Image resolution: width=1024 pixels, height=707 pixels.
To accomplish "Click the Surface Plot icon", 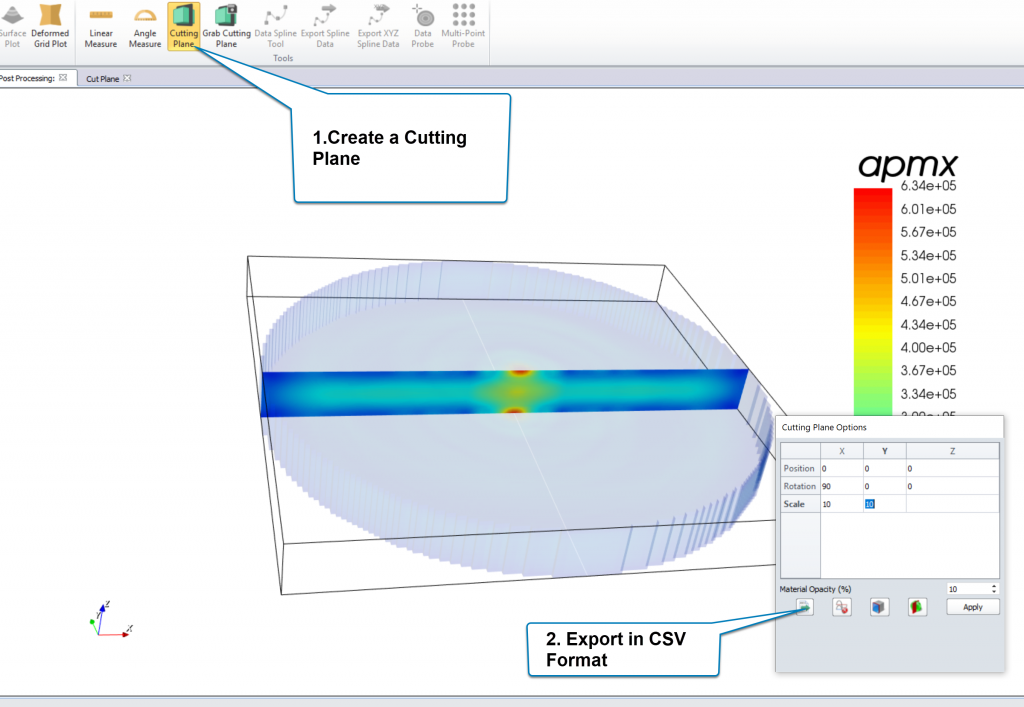I will click(13, 25).
